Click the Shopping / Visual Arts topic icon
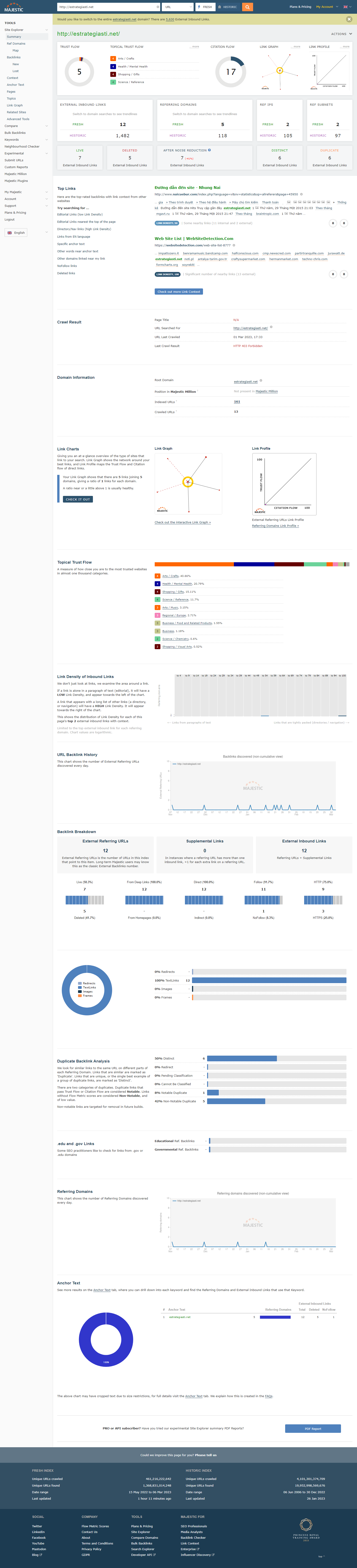The image size is (357, 1568). click(157, 646)
